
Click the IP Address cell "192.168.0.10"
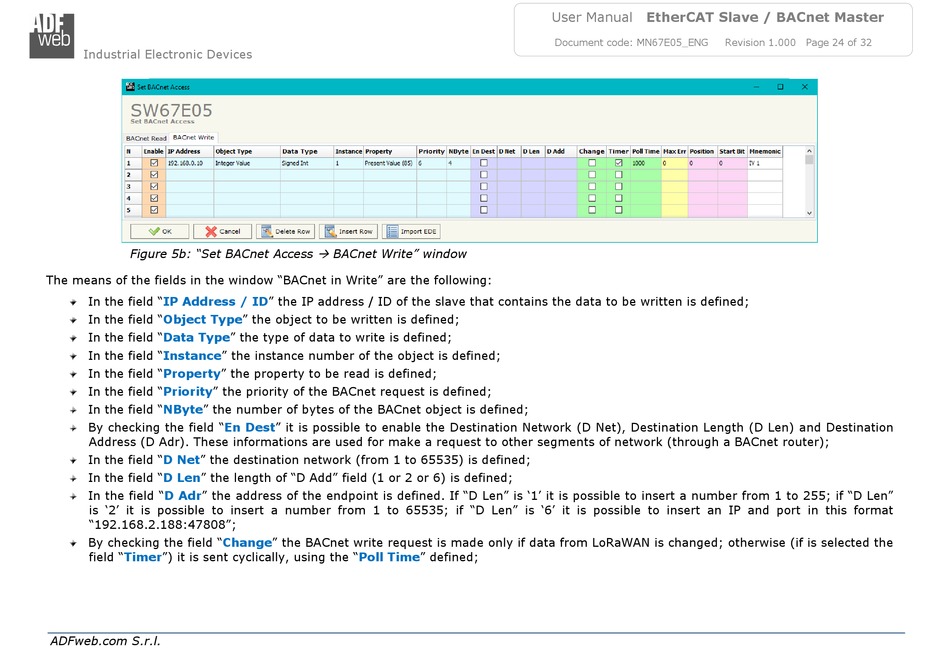(190, 163)
